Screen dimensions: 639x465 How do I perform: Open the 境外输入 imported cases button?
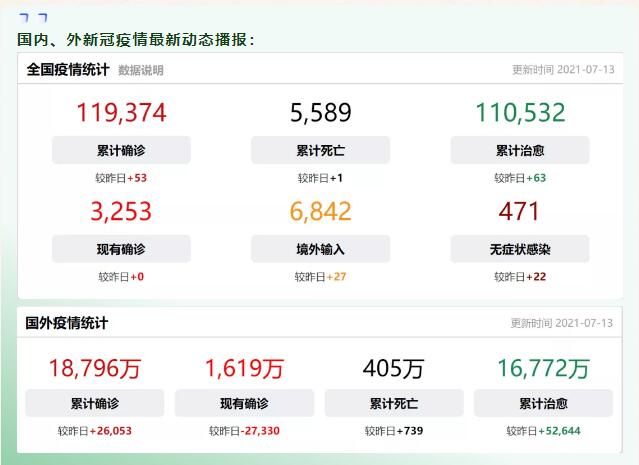pyautogui.click(x=320, y=249)
